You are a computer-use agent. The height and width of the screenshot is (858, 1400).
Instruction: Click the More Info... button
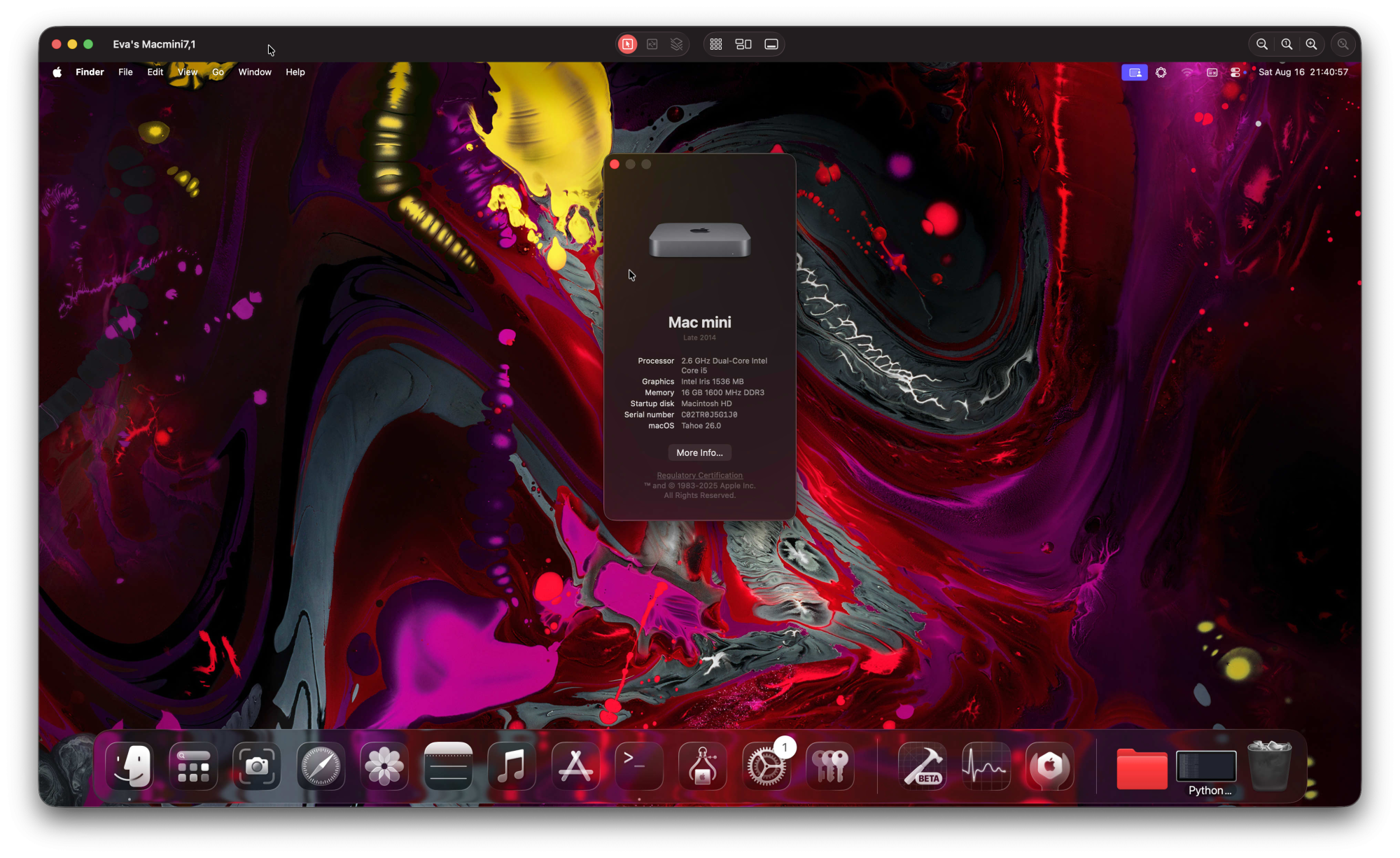(x=699, y=452)
